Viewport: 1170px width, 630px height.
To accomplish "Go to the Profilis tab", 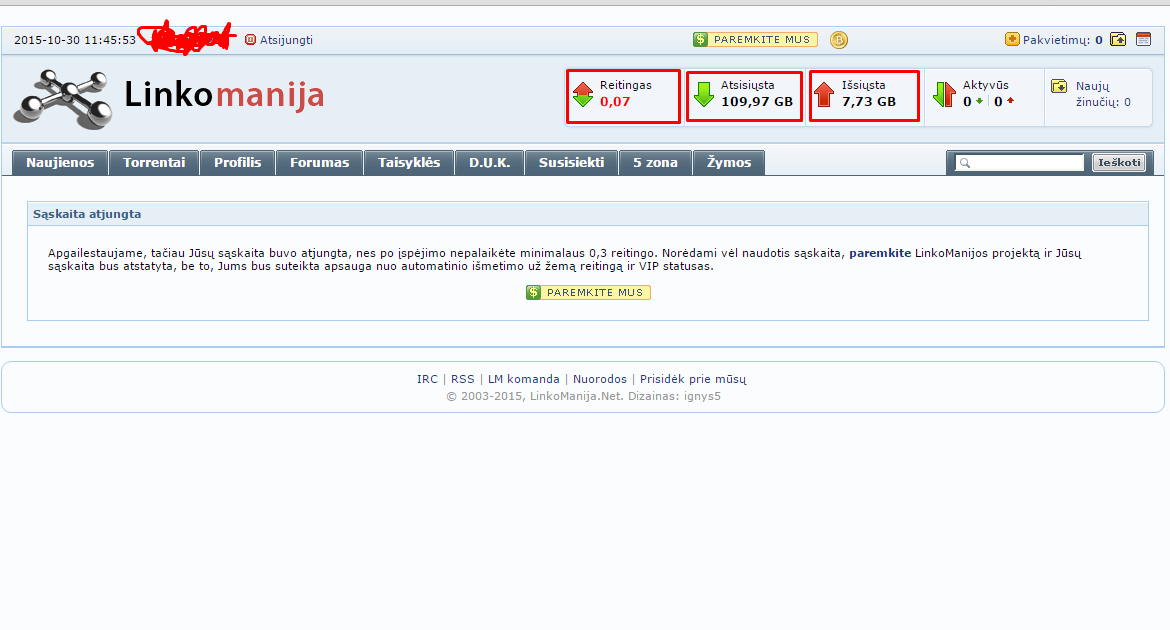I will pyautogui.click(x=237, y=163).
